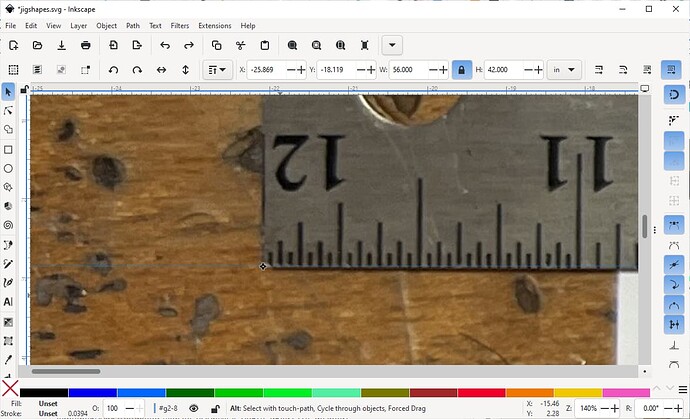Activate the Text tool
This screenshot has height=419, width=690.
(8, 302)
